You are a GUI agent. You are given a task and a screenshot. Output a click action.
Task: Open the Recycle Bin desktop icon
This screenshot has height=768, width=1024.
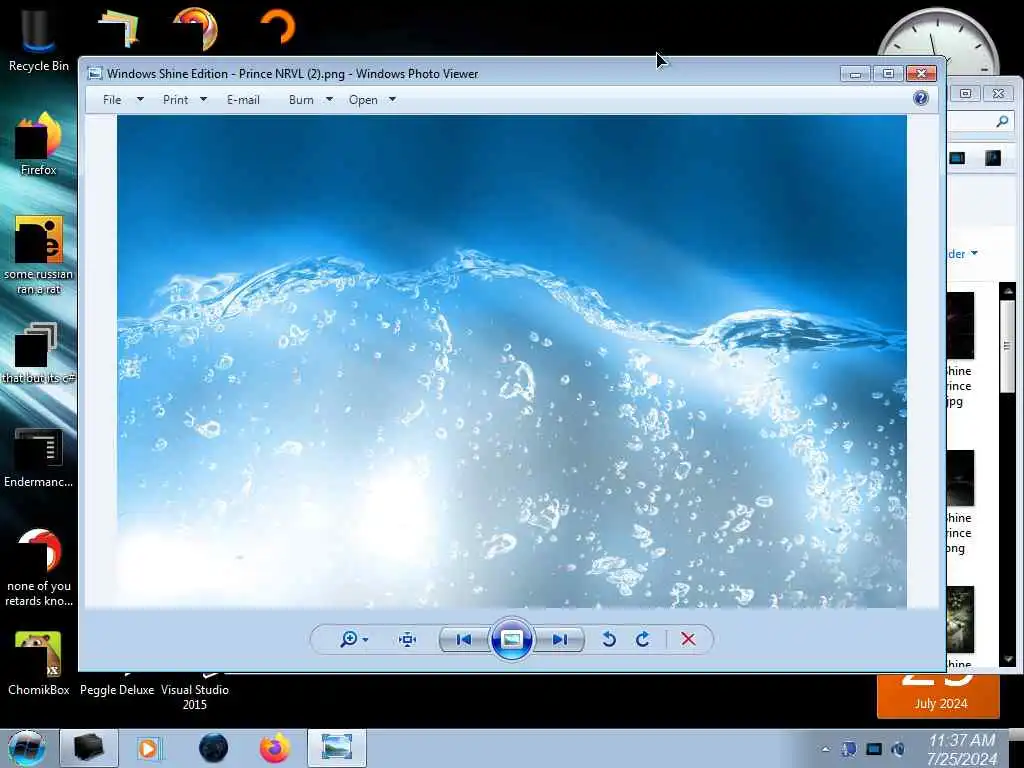(39, 39)
